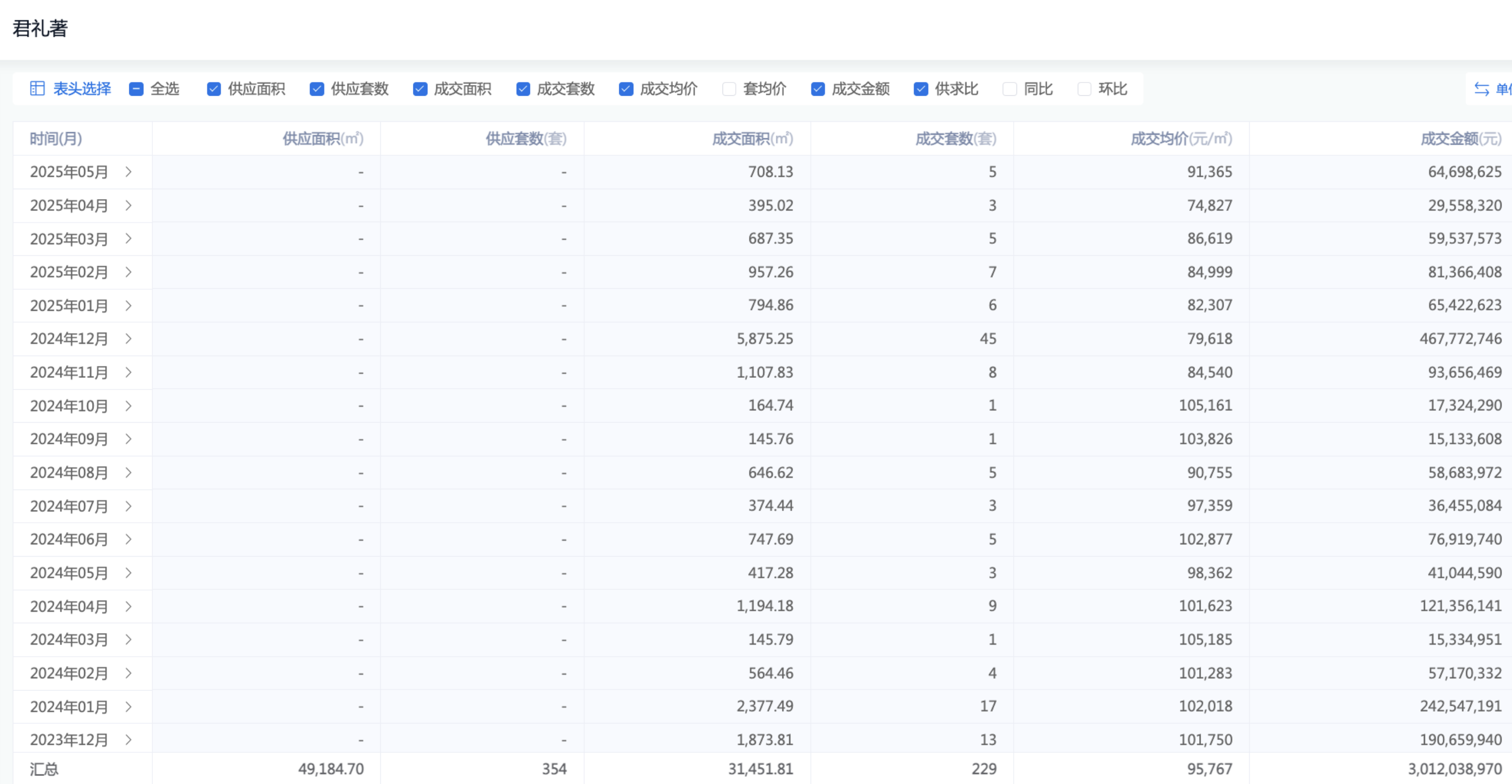Uncheck the 供应面积 checkbox

[214, 89]
